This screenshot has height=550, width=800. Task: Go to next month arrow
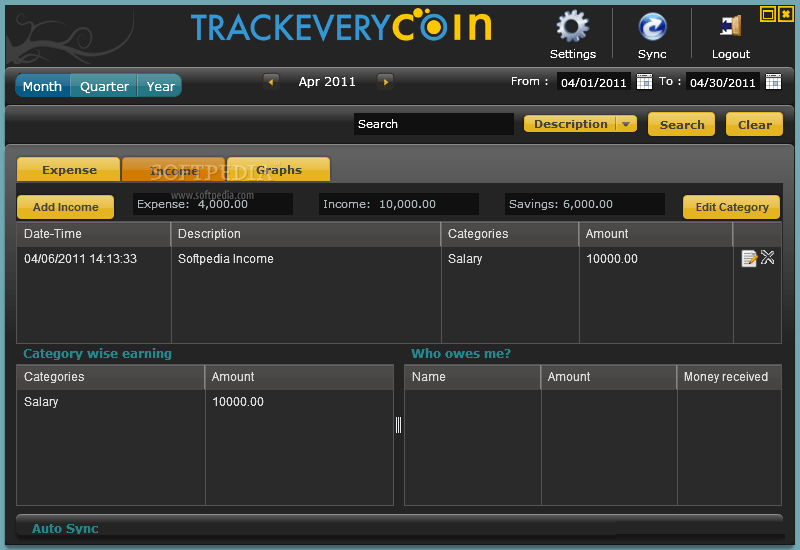[x=385, y=82]
